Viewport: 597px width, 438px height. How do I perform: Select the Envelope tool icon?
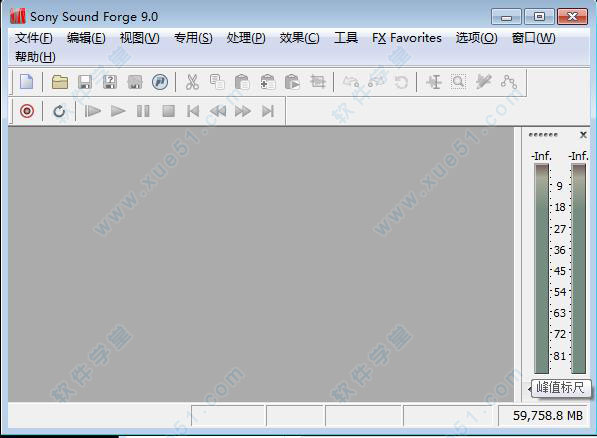509,82
